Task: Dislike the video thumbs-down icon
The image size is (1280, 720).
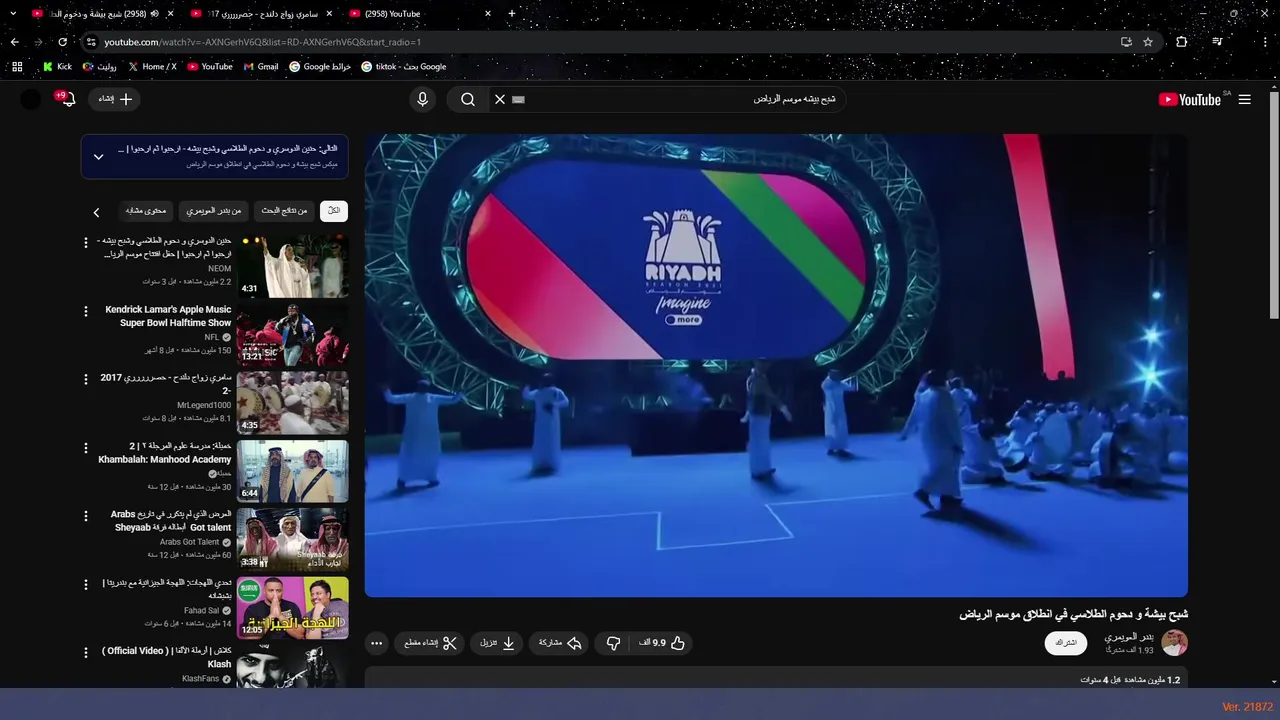Action: [614, 643]
